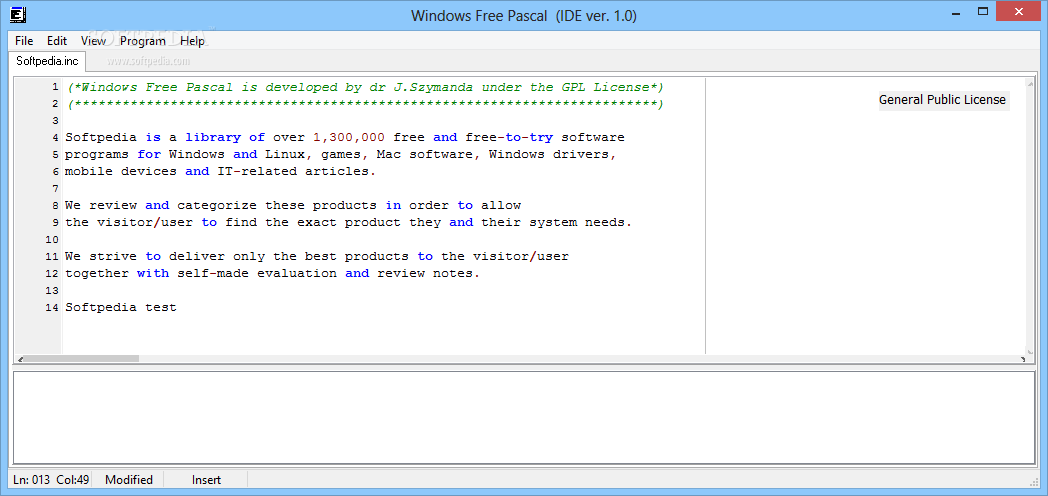Viewport: 1048px width, 496px height.
Task: Click the vertical scrollbar up arrow
Action: [x=1031, y=83]
